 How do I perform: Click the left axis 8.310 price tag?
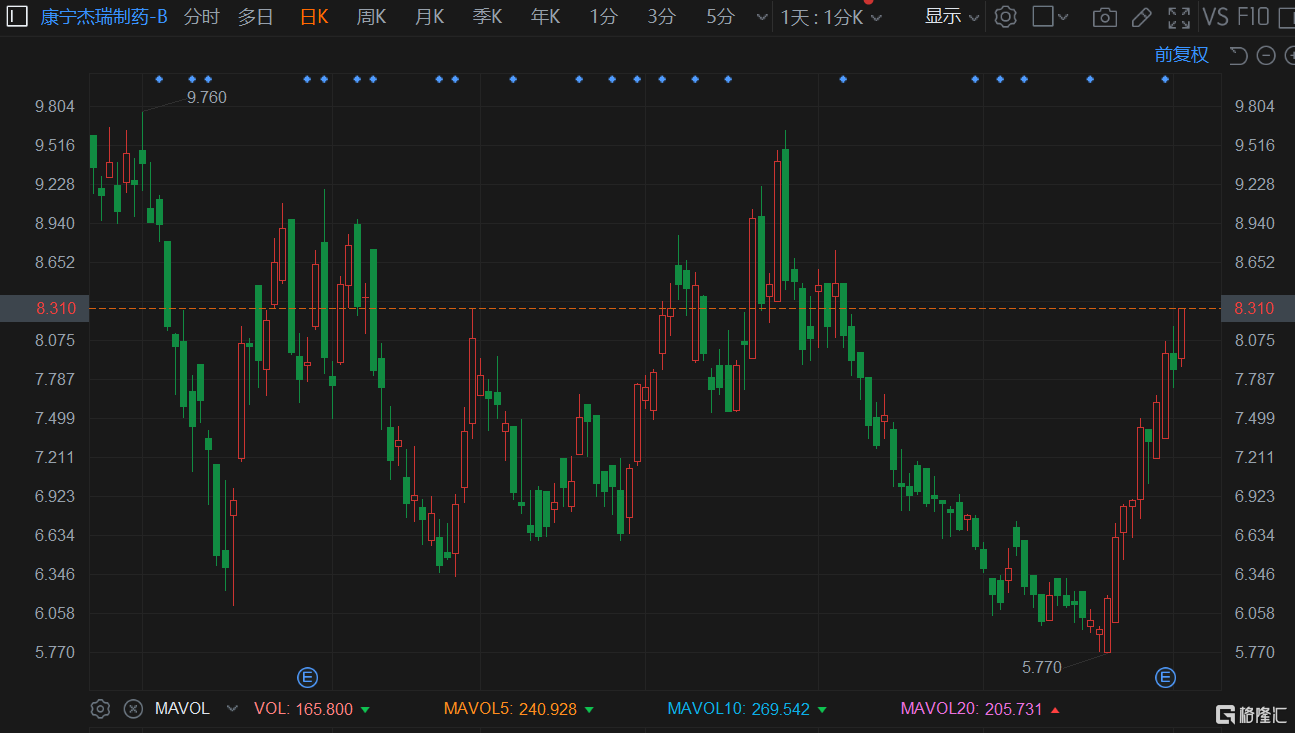coord(44,308)
